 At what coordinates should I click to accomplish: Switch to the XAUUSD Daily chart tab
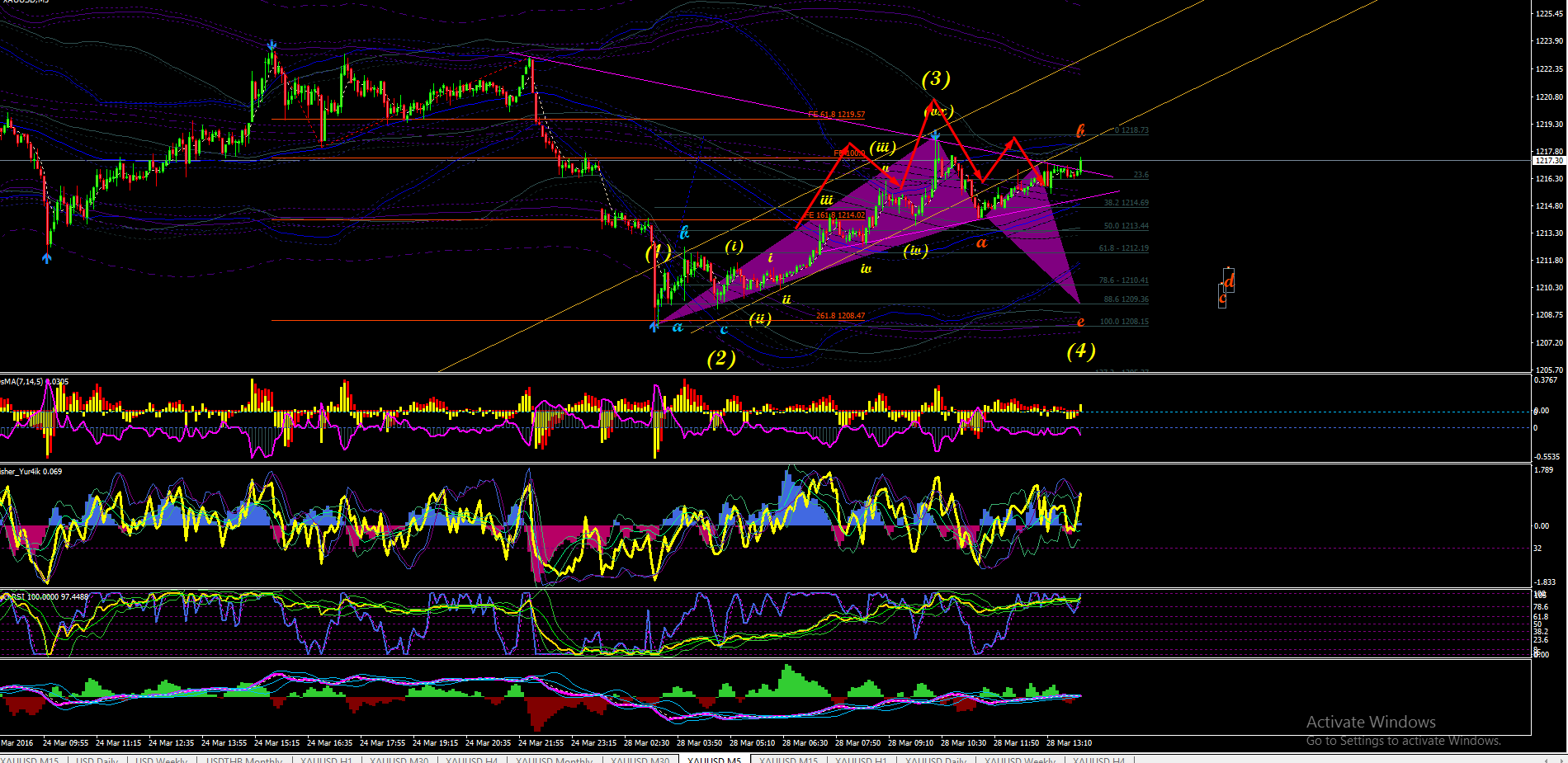coord(935,760)
